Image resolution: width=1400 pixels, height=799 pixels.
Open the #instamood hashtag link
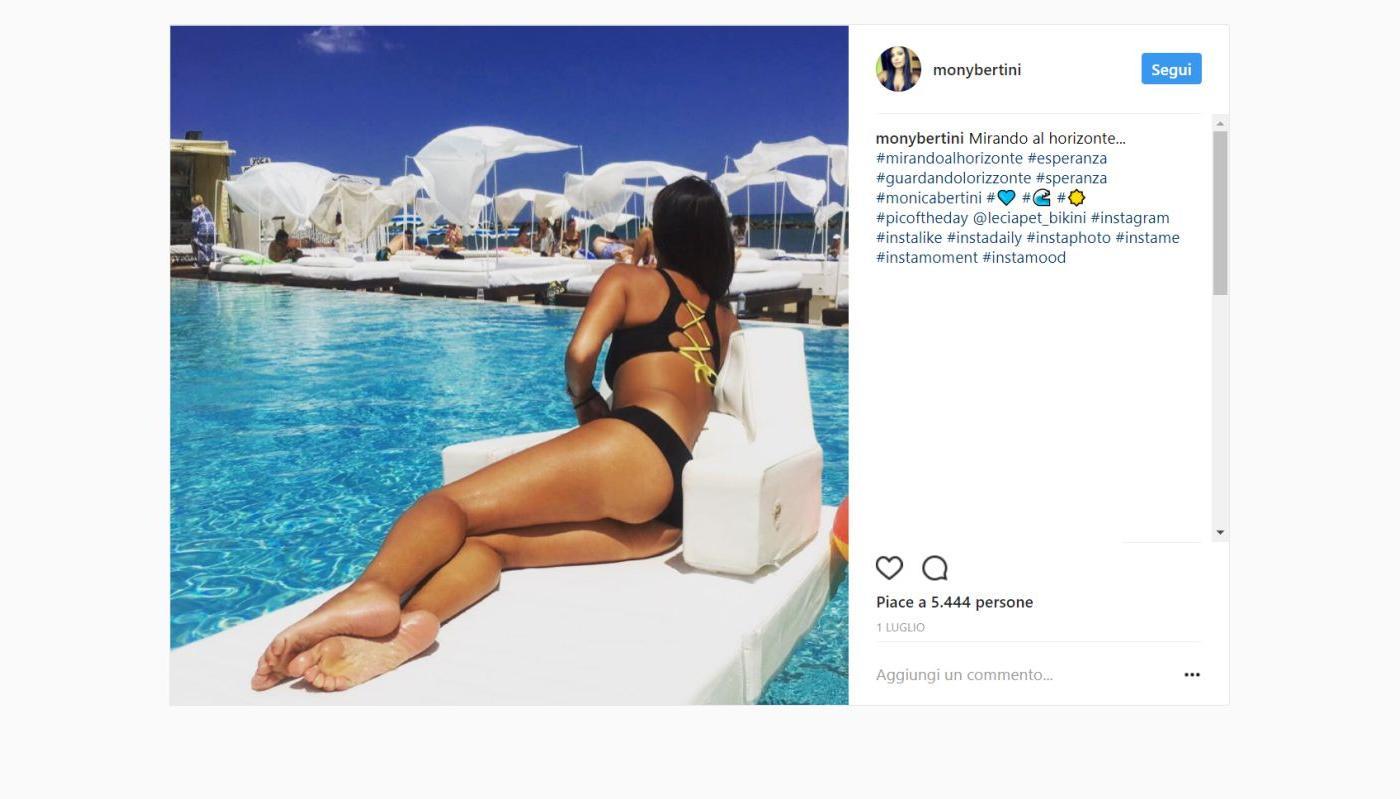[x=1024, y=258]
